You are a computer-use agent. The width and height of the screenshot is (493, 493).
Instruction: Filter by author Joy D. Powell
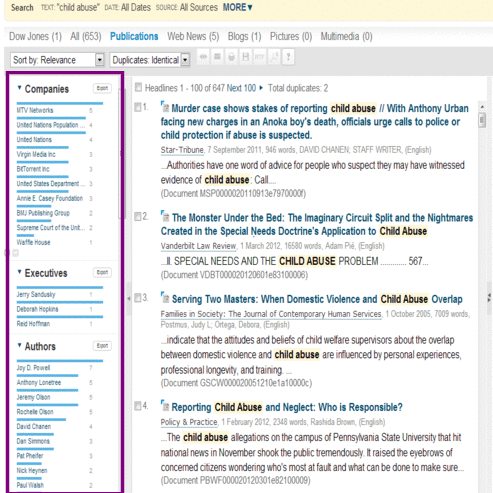[33, 368]
